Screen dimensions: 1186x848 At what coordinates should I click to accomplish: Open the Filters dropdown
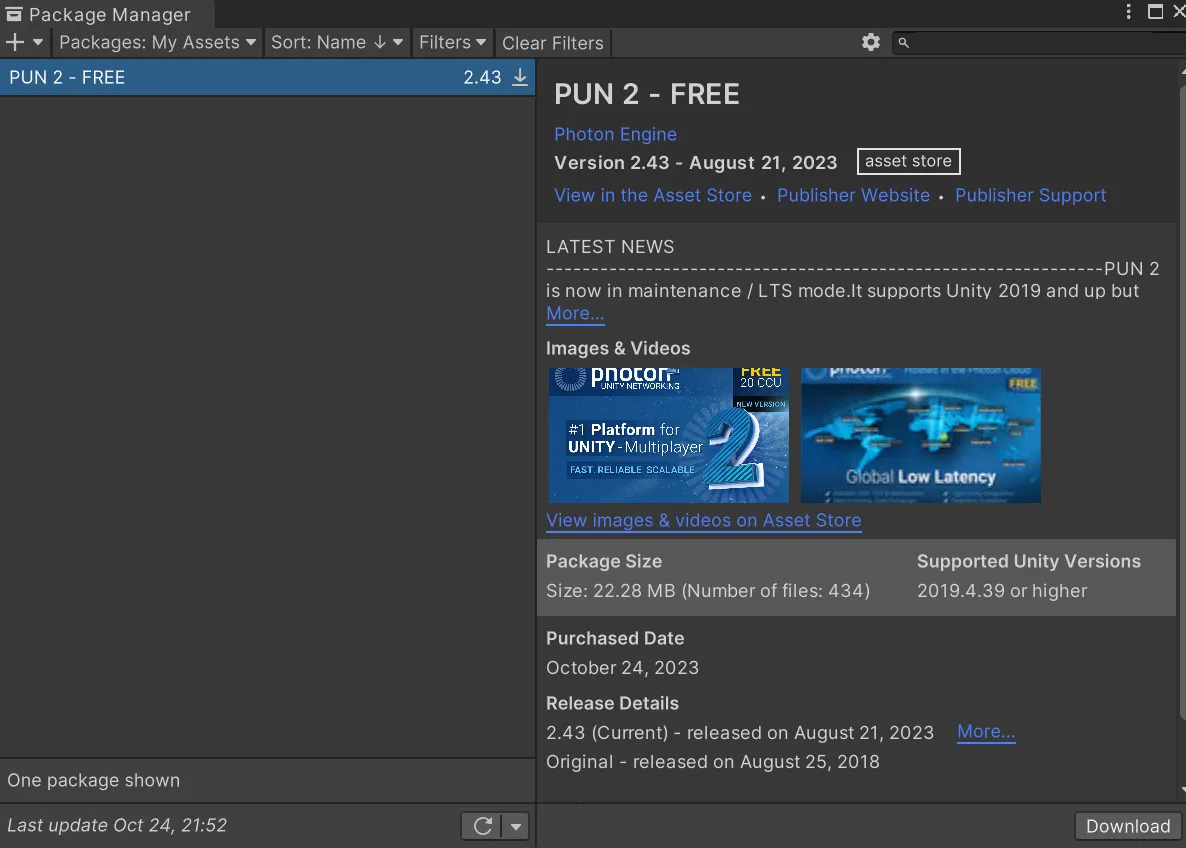pos(452,42)
